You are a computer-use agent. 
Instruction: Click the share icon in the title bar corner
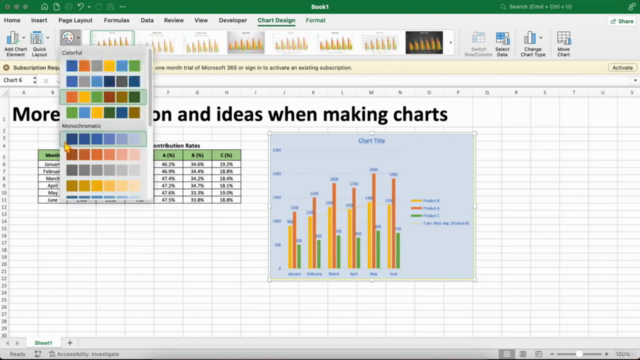coord(632,7)
